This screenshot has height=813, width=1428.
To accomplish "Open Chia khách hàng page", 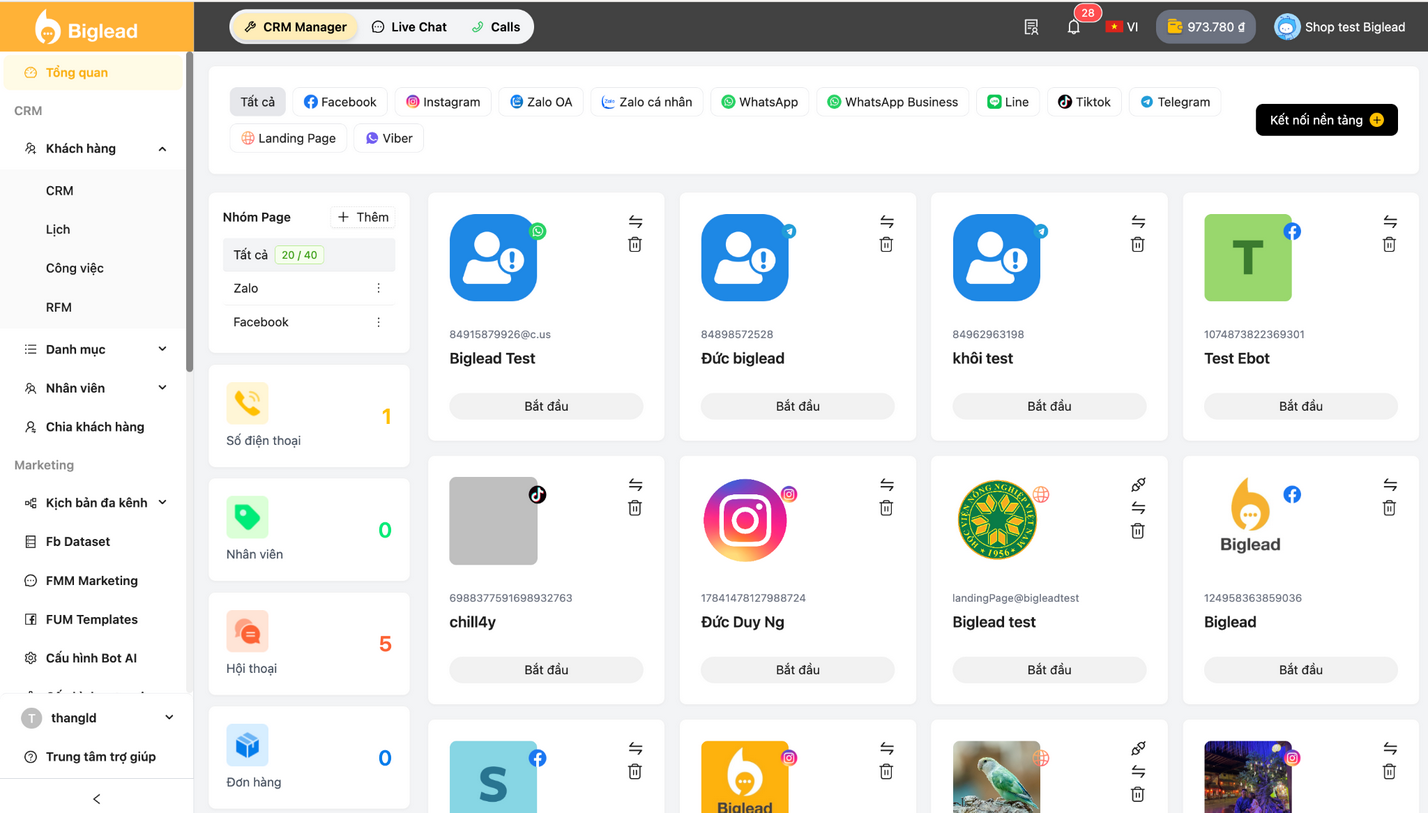I will [x=94, y=427].
